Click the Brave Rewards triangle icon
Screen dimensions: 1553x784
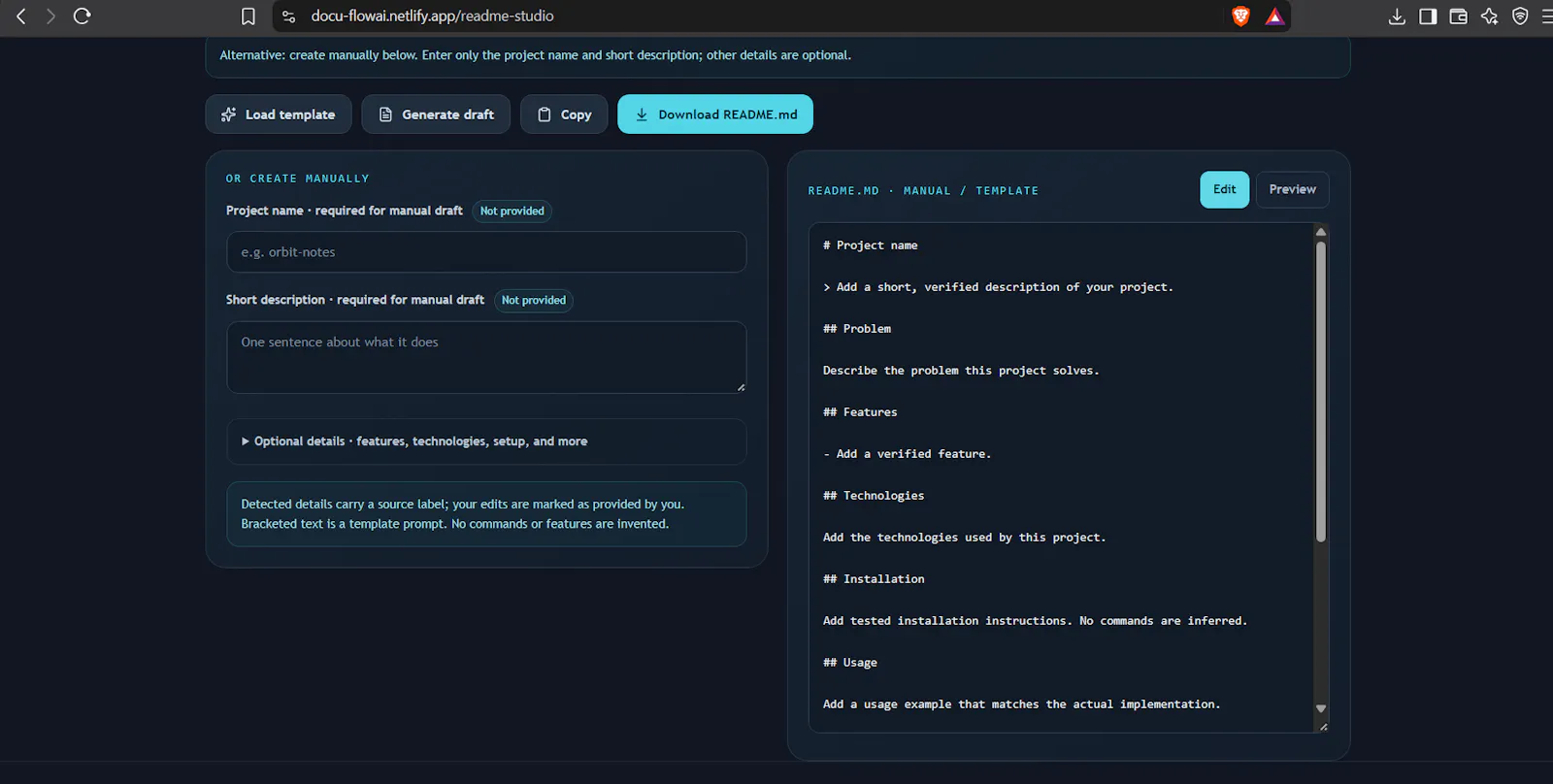point(1274,16)
